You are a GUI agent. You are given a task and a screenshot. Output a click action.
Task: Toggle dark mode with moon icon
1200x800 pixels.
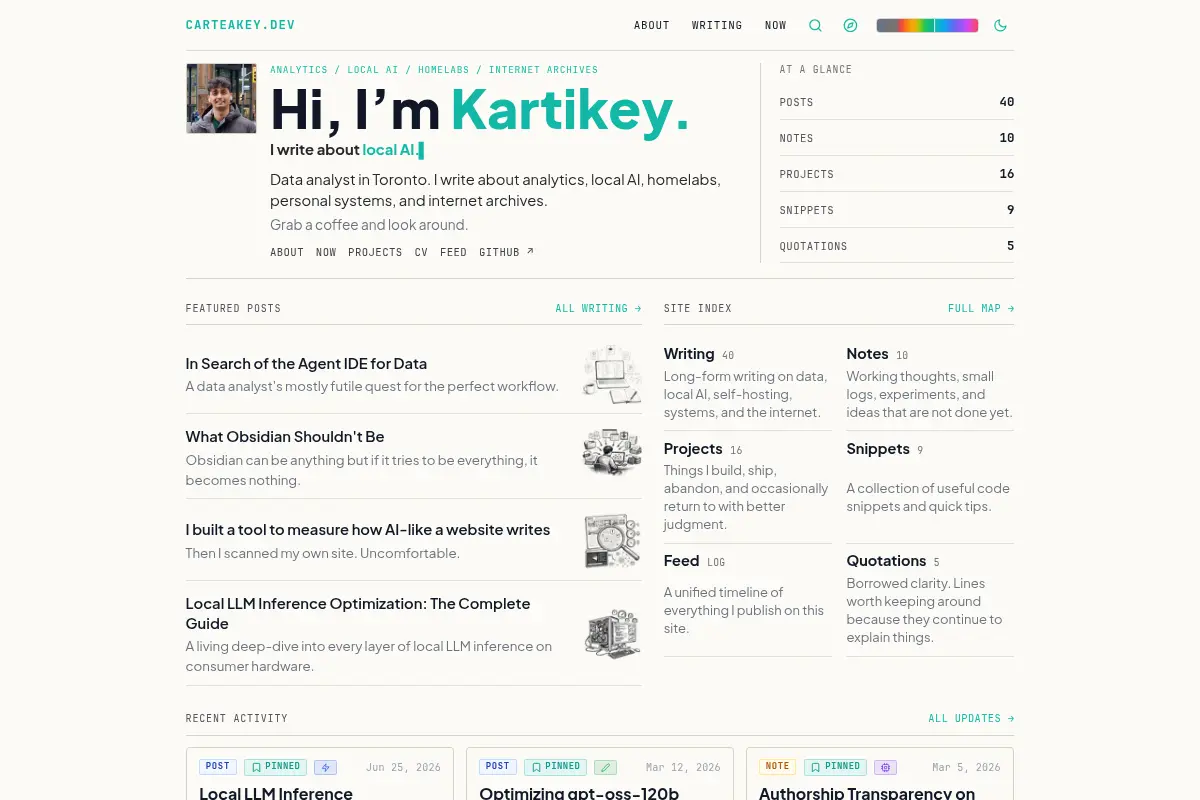pos(1000,26)
